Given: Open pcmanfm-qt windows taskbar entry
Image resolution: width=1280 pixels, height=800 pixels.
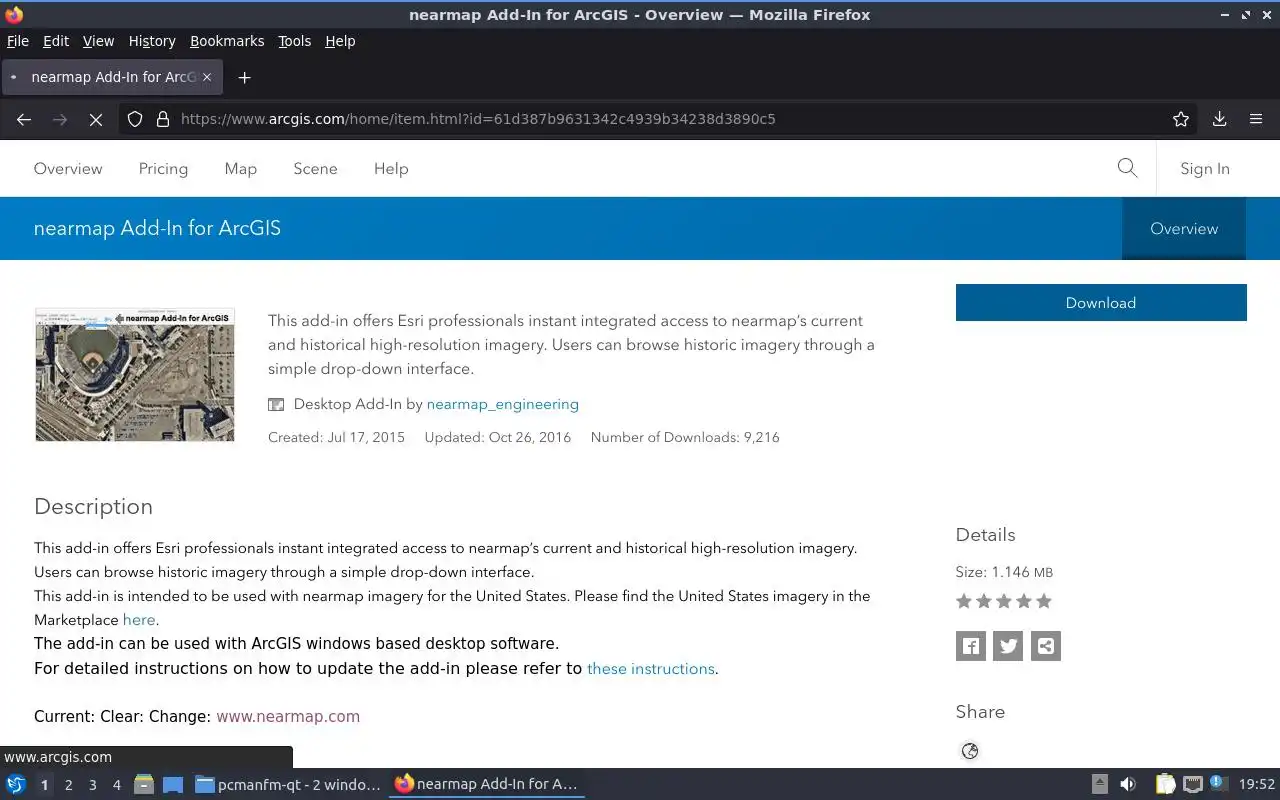Looking at the screenshot, I should click(x=288, y=784).
